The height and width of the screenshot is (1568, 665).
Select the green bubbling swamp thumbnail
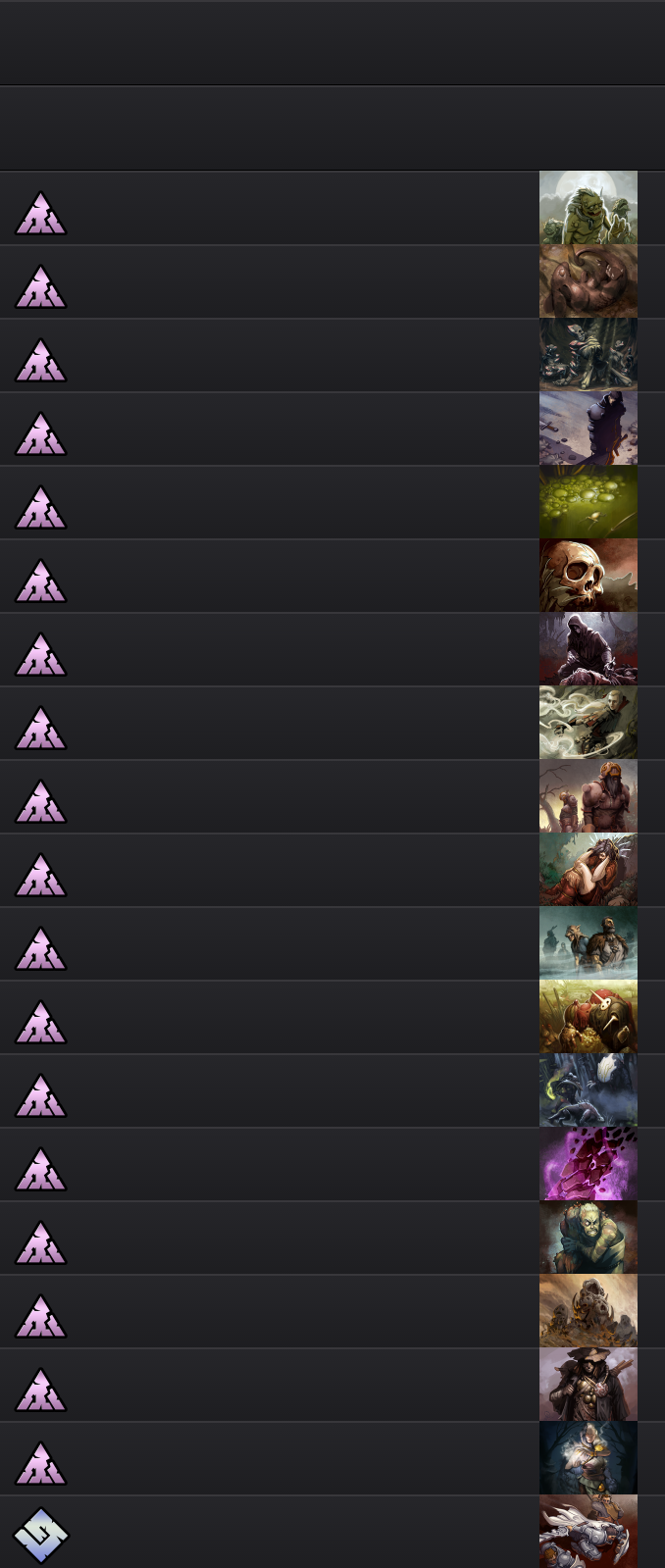(588, 502)
